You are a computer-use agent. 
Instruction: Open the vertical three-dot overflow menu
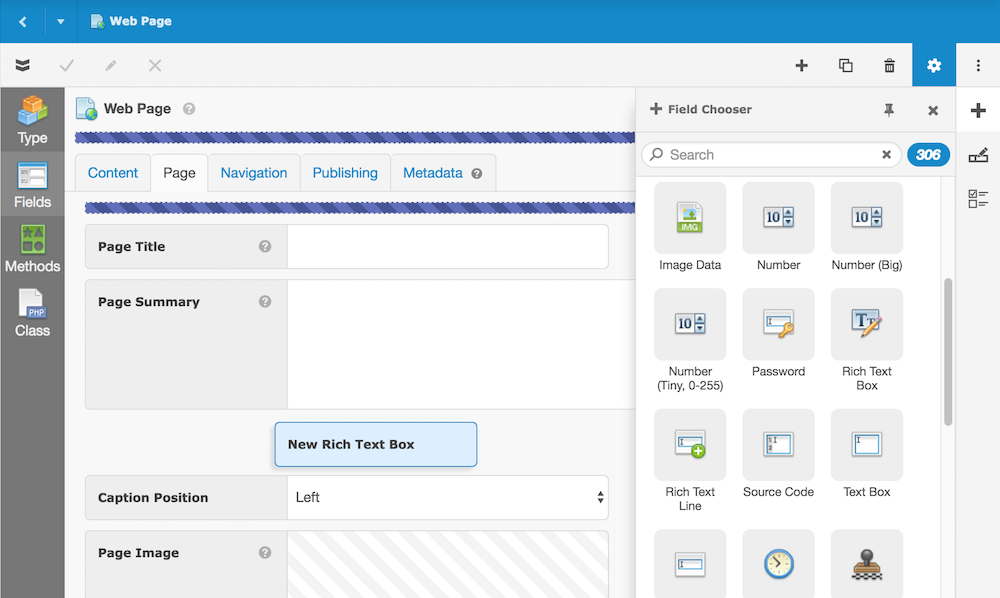[978, 66]
